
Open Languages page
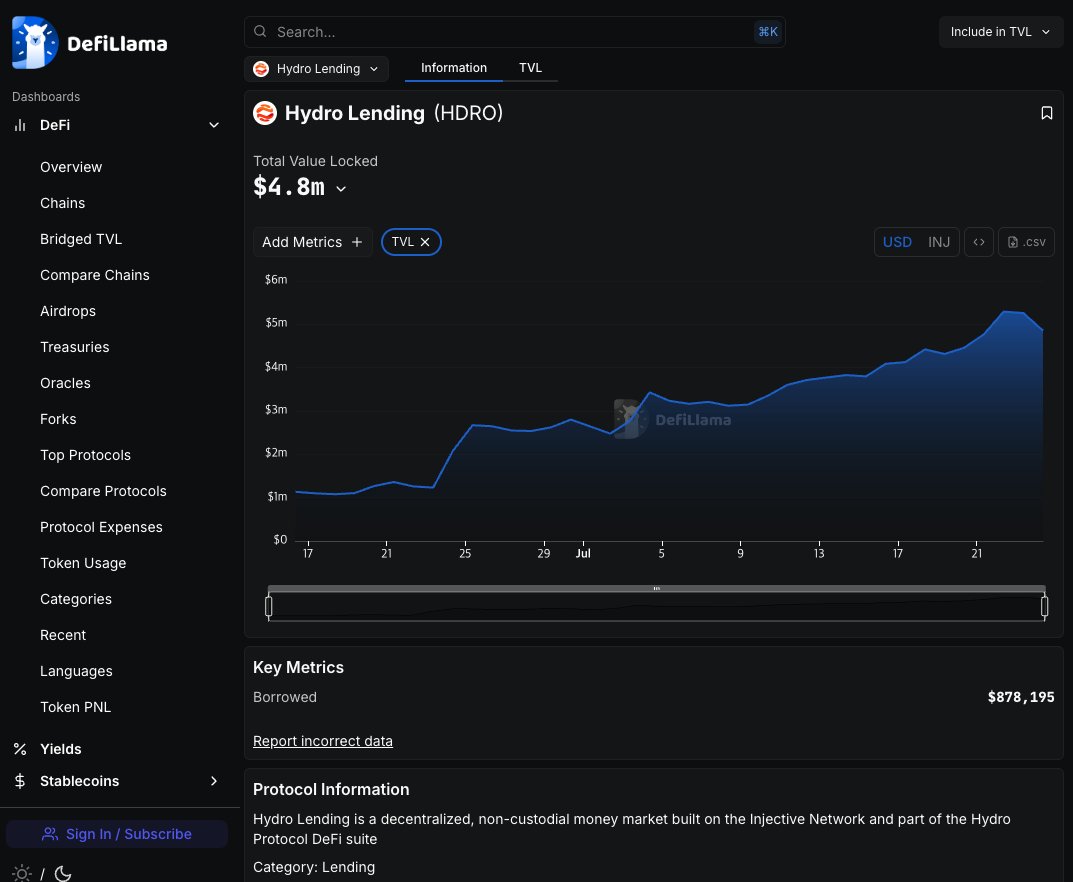[x=76, y=671]
